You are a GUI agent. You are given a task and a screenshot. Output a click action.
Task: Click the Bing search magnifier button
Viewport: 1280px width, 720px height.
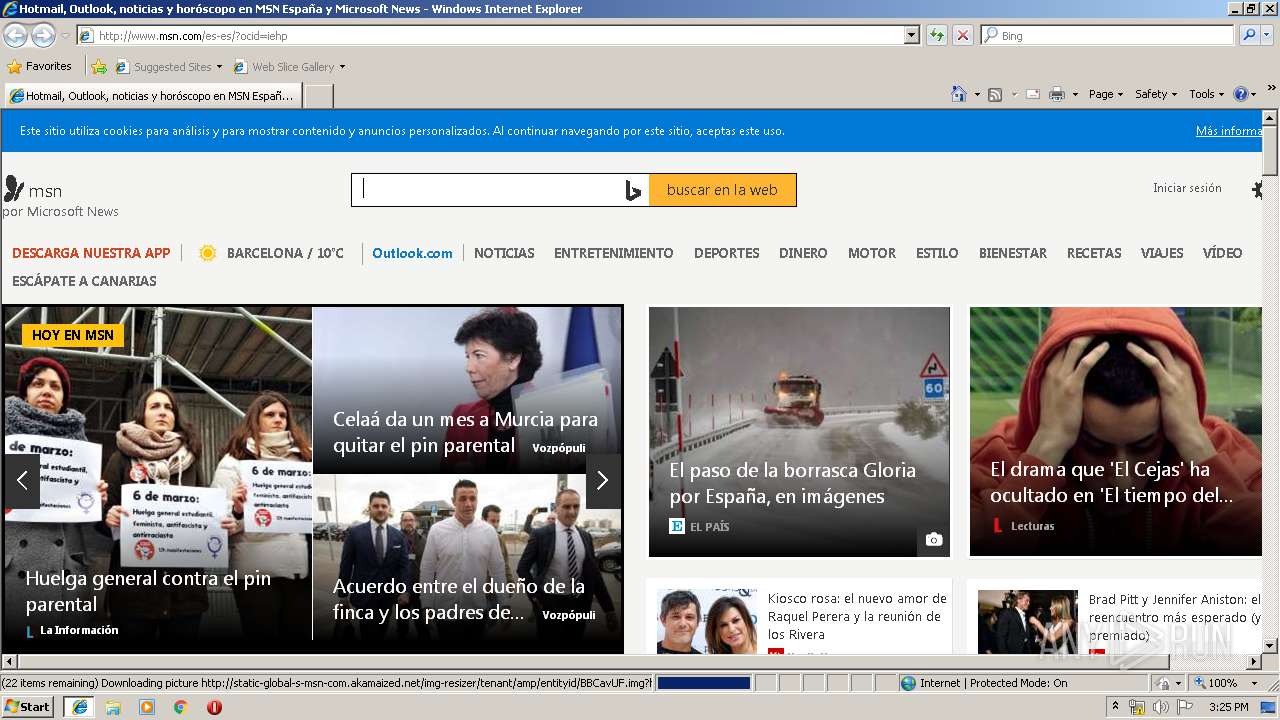1247,35
